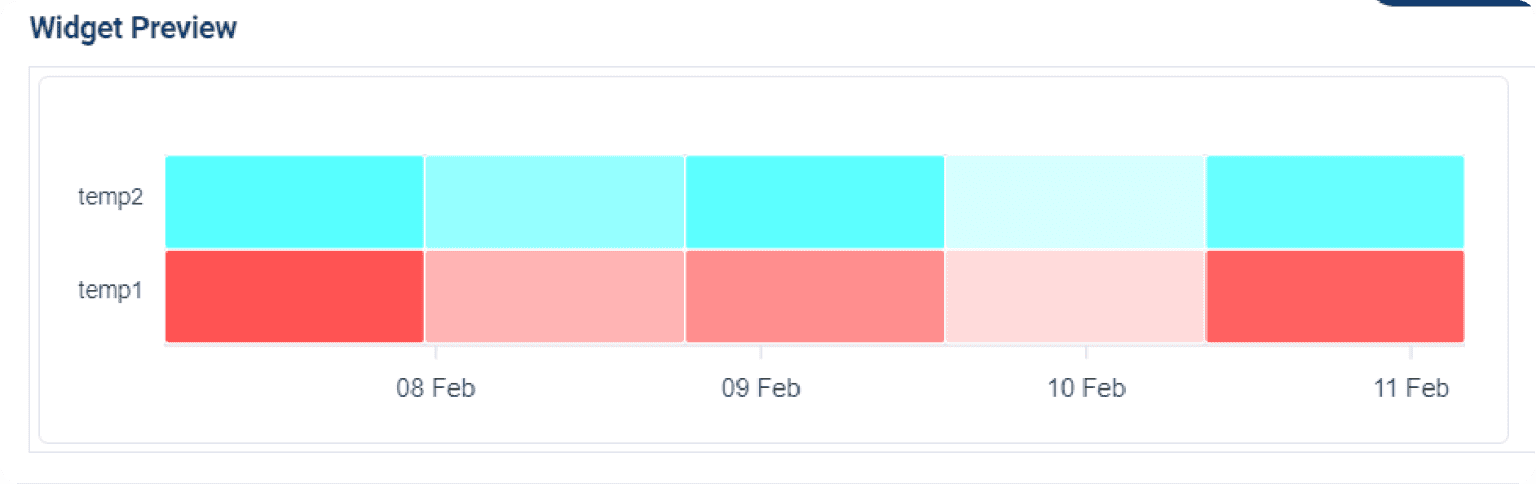Click the Widget Preview heading

(133, 28)
